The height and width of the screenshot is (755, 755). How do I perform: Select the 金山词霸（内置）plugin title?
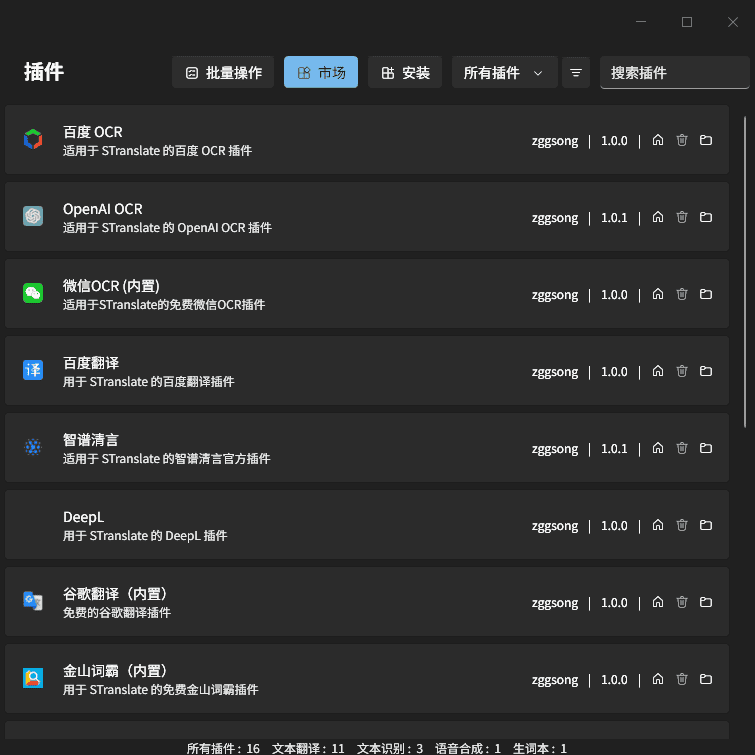115,671
